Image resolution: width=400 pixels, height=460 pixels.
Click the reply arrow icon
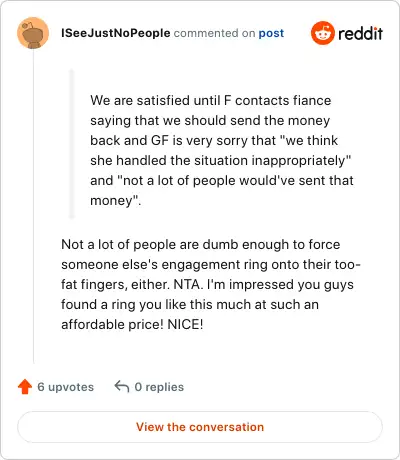122,387
